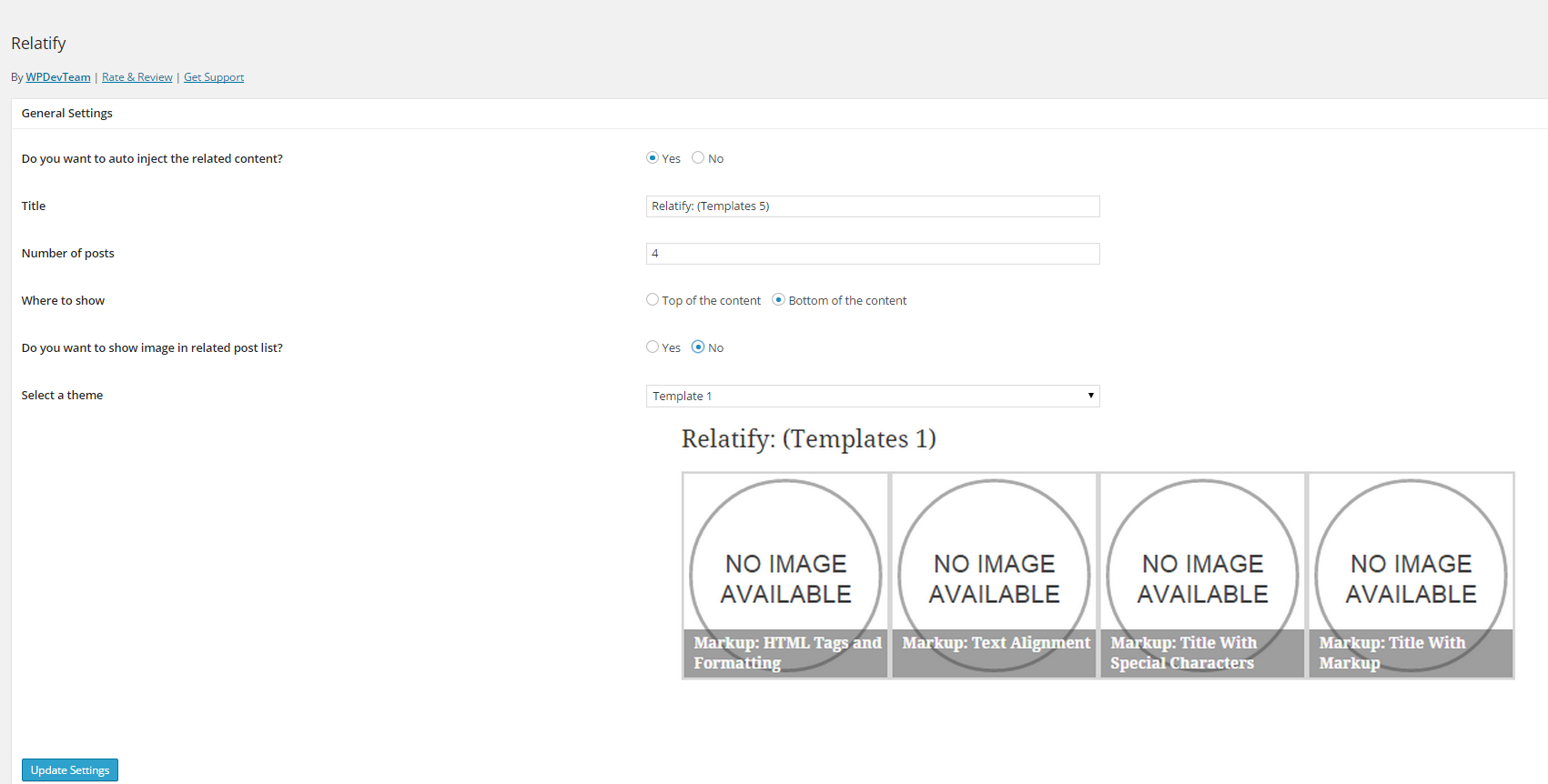Click the 'Number of posts' label

[68, 254]
